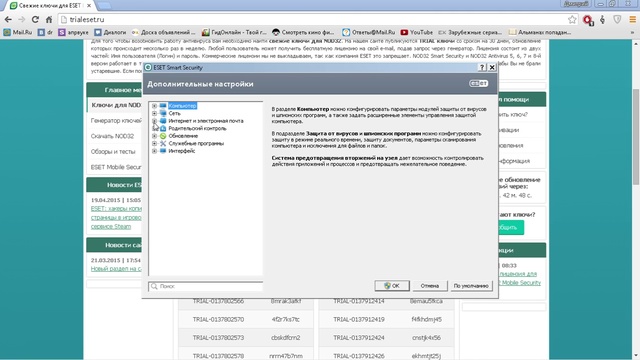Expand the Компьютер tree node
Viewport: 640px width, 360px height.
click(154, 106)
